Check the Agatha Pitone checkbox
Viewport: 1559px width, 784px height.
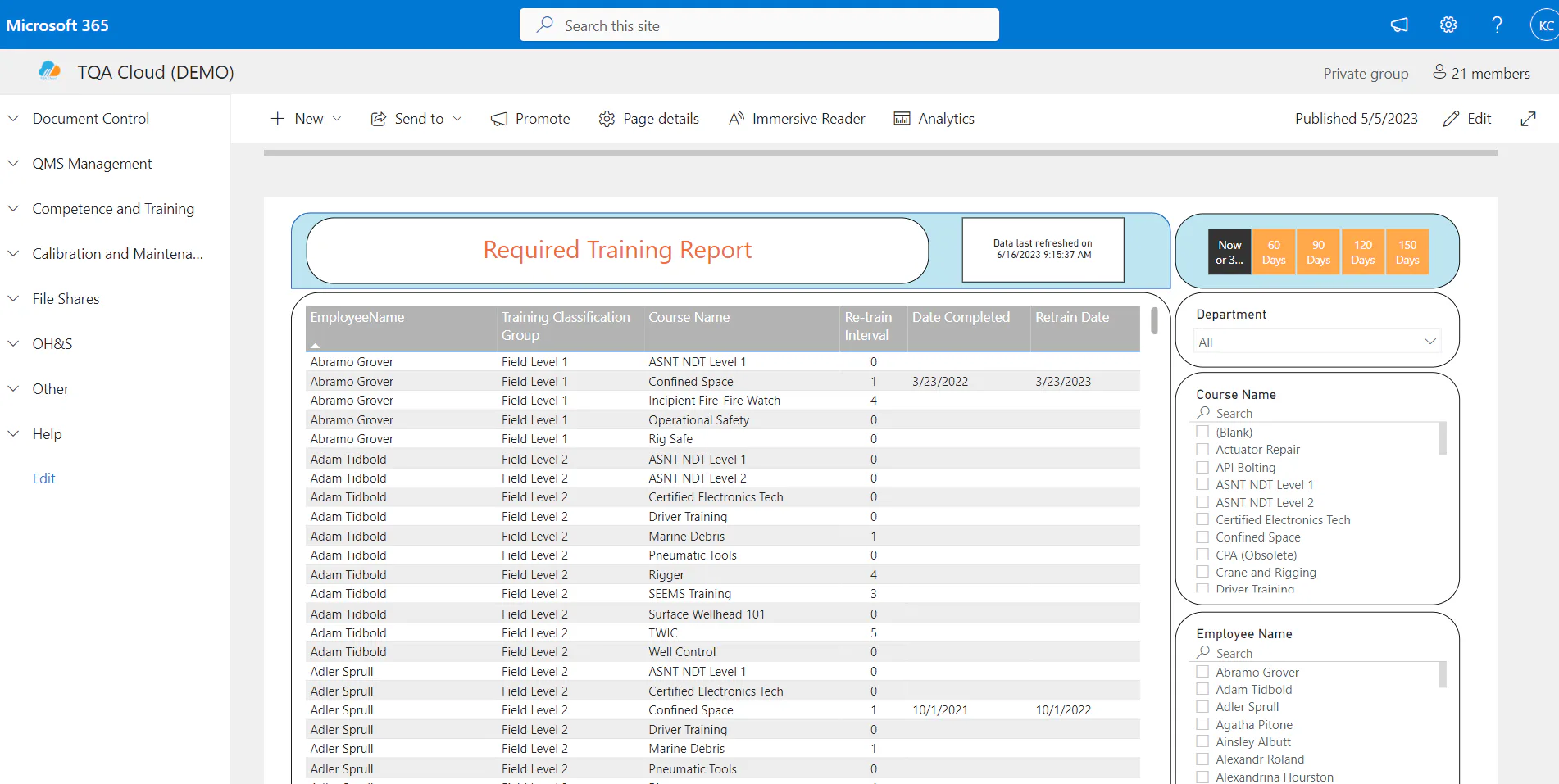coord(1202,724)
